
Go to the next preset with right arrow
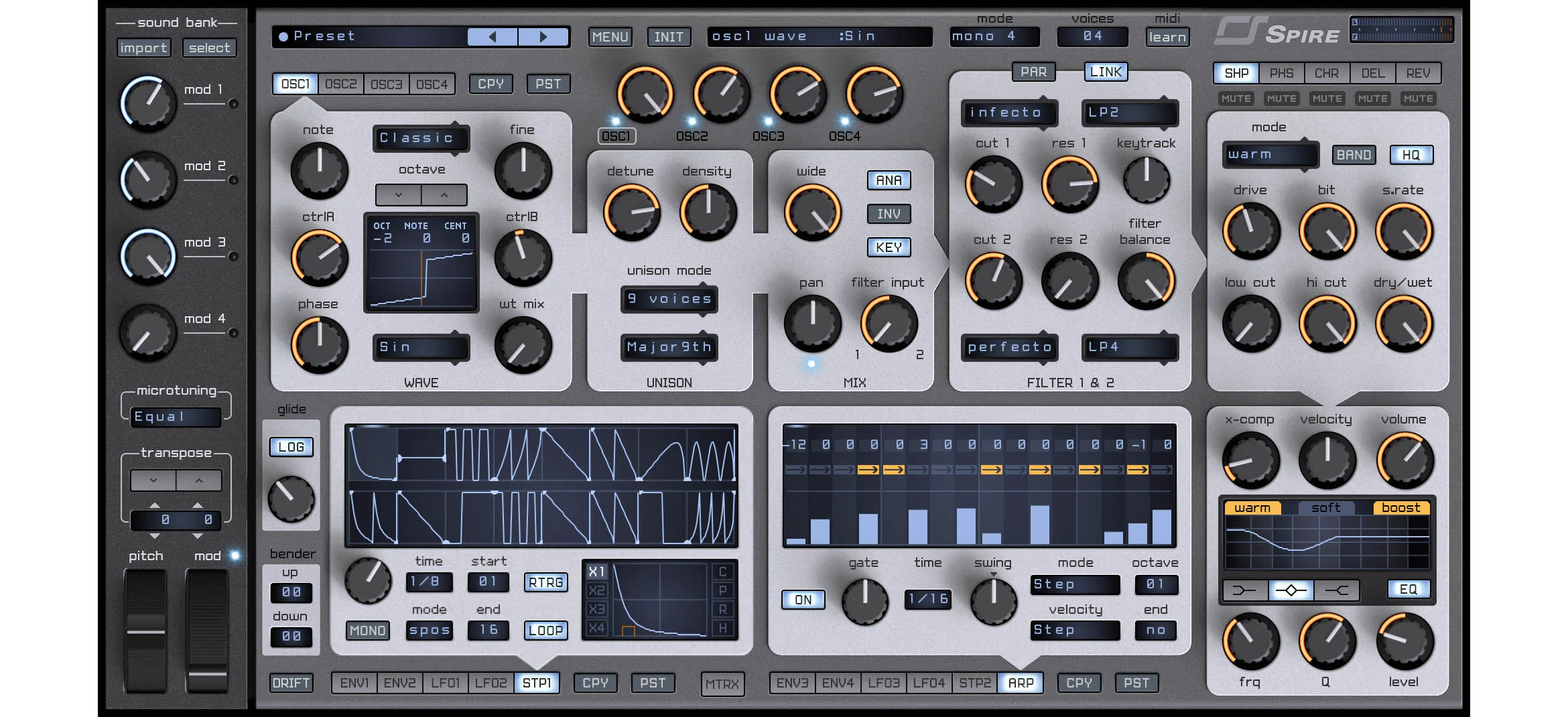point(543,37)
